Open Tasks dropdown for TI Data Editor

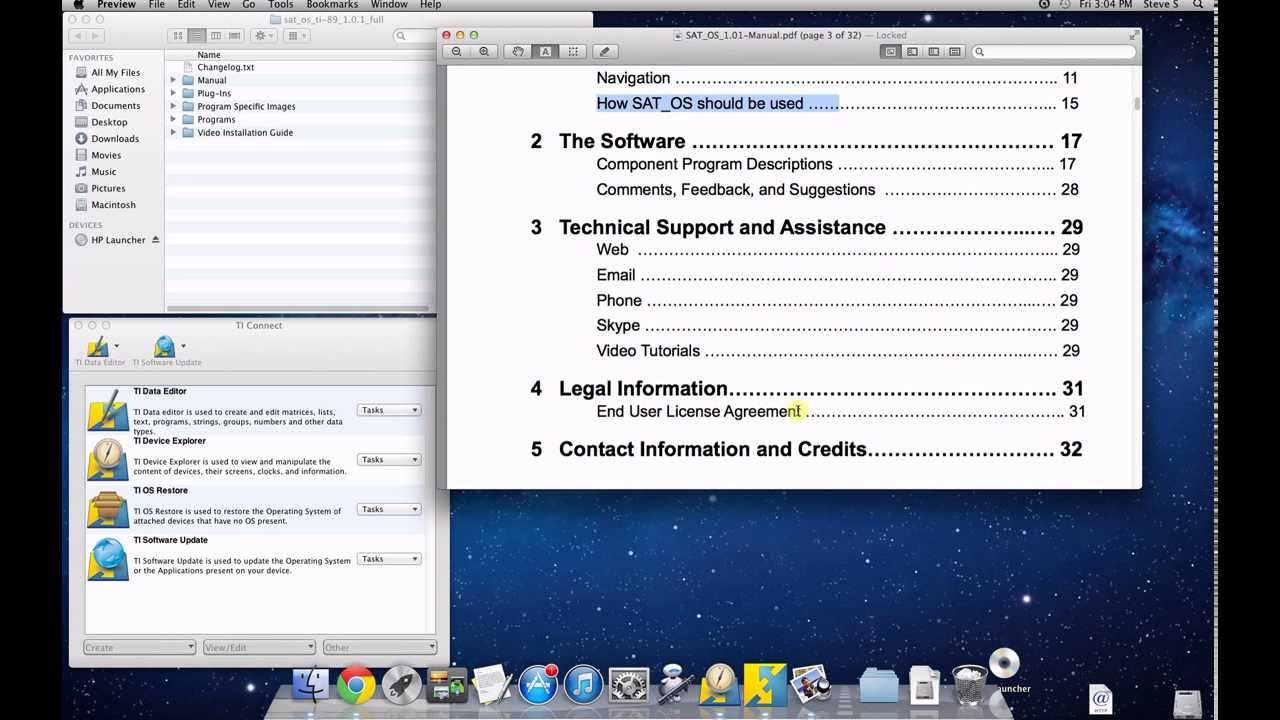tap(389, 410)
